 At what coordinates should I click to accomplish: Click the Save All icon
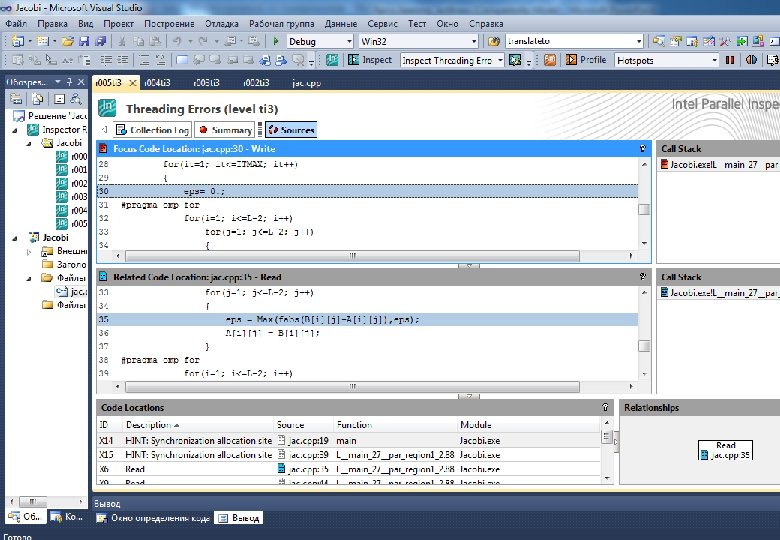(x=100, y=41)
